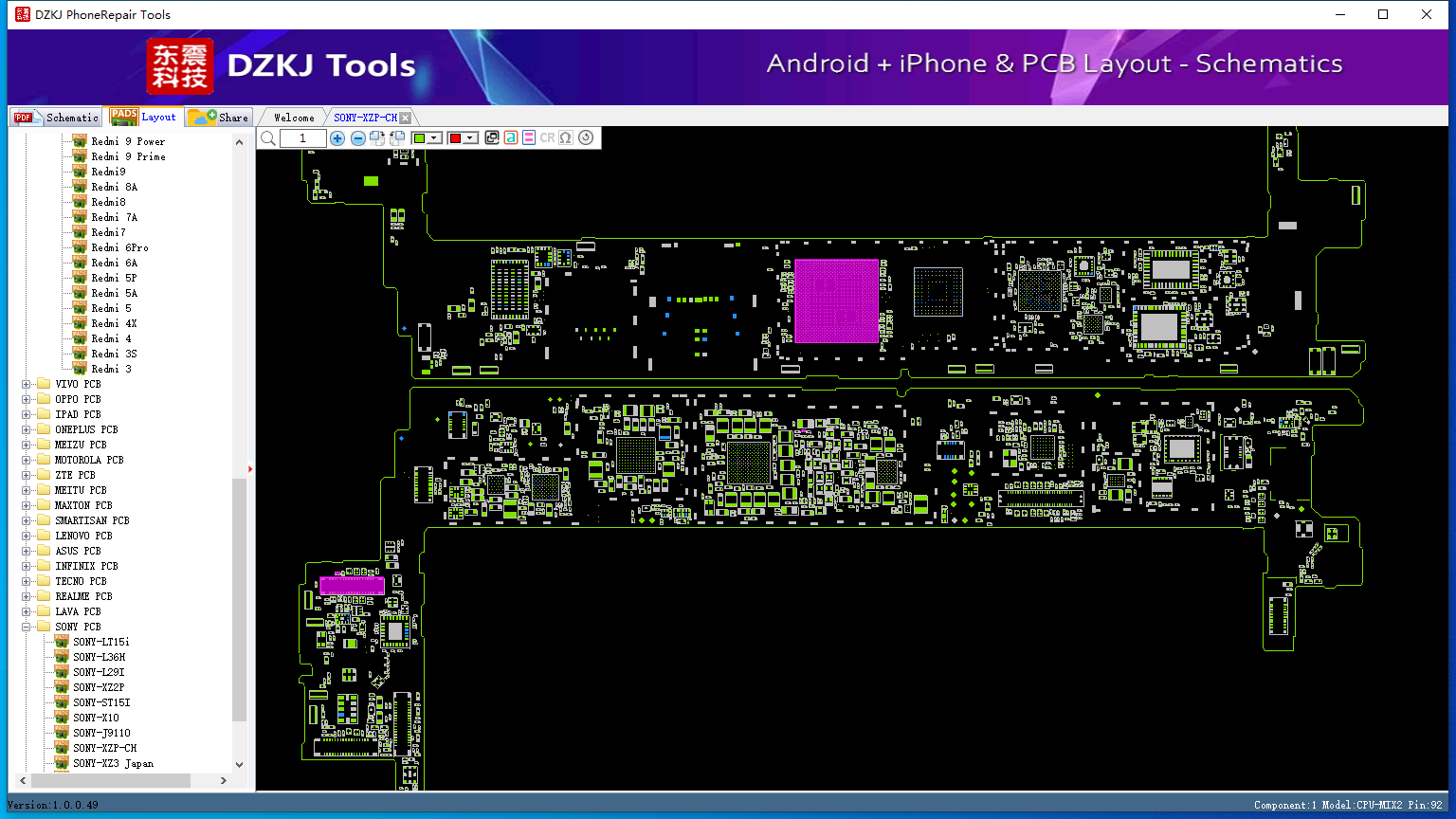Click the overlapping layers icon in toolbar
This screenshot has width=1456, height=819.
(492, 137)
